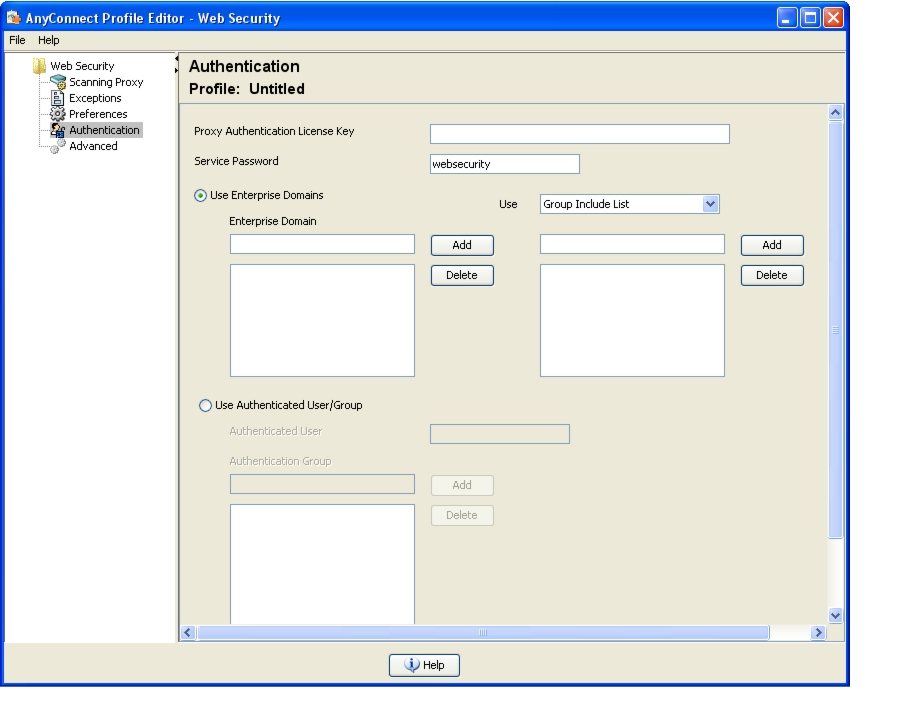Click the Advanced gears icon

coord(57,146)
